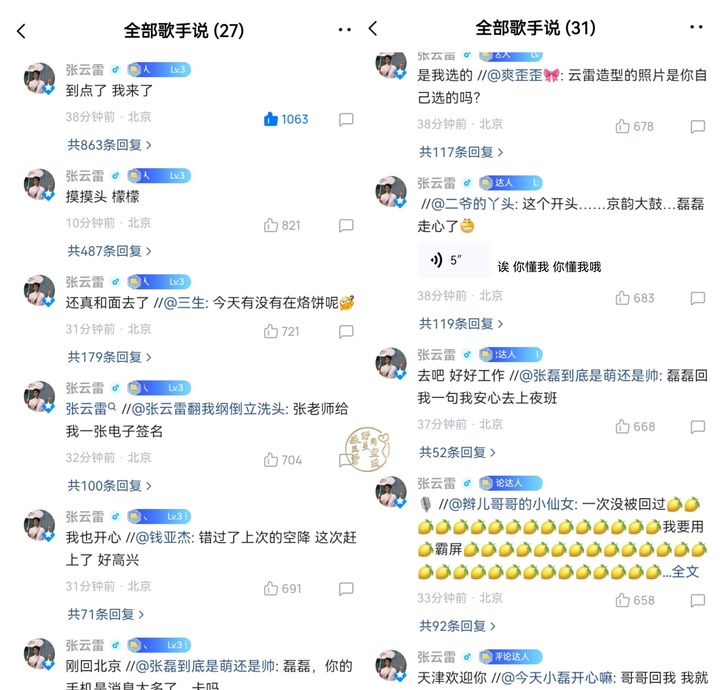Tap the comment icon beside 668 likes

tap(698, 426)
